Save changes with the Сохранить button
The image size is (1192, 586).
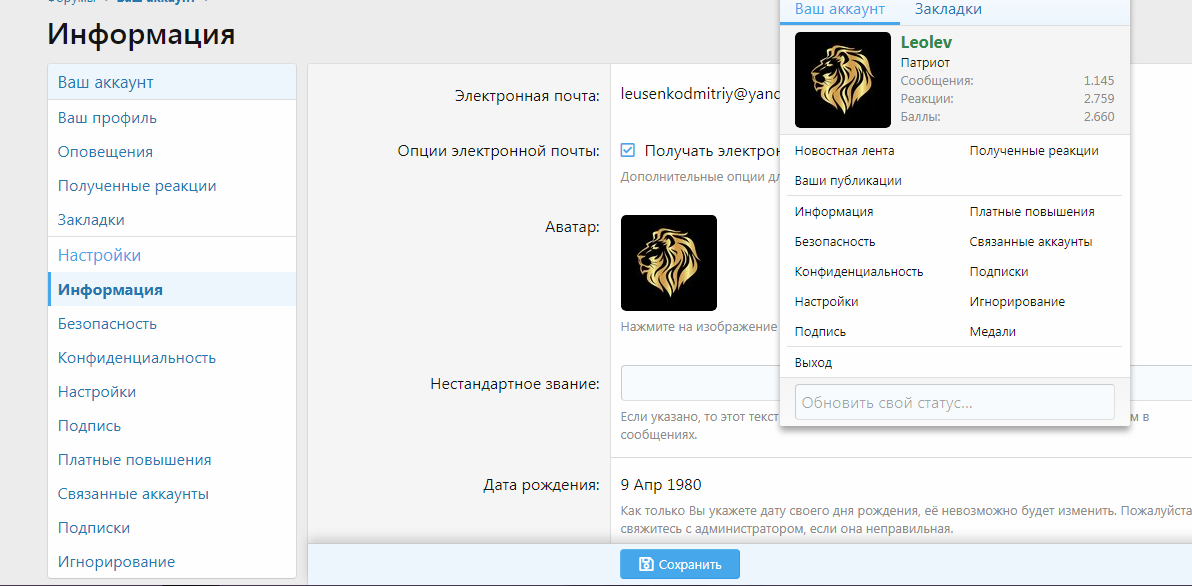[680, 564]
